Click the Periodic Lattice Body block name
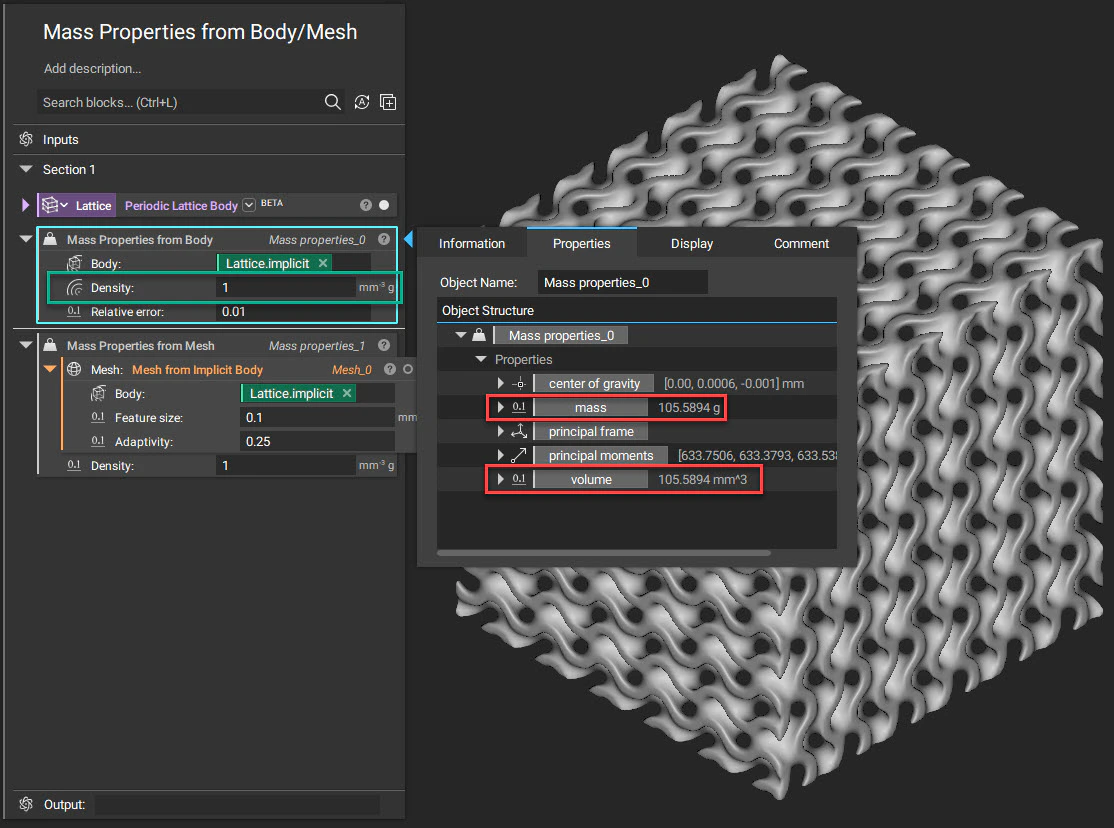This screenshot has height=828, width=1114. coord(181,205)
